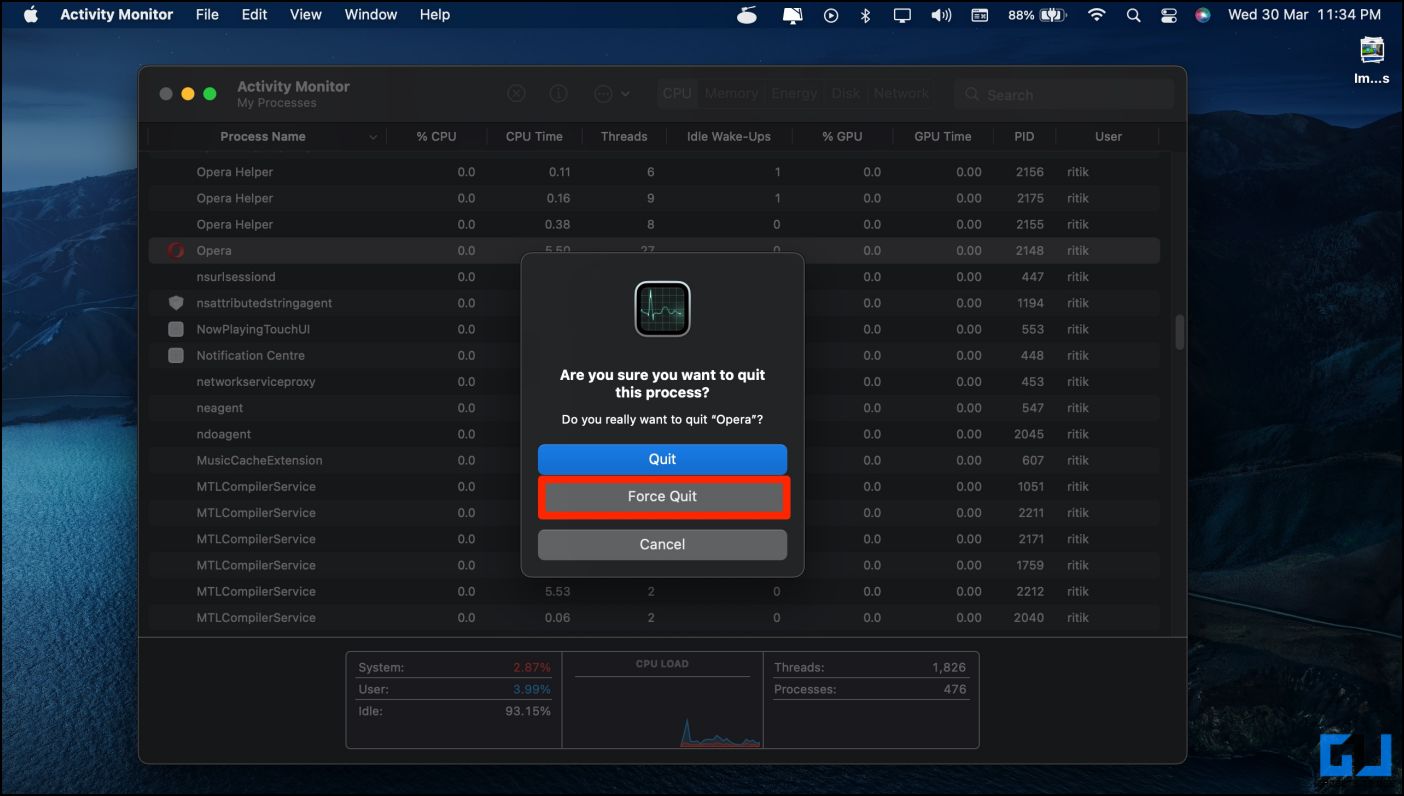Viewport: 1404px width, 796px height.
Task: Select Opera Helper with PID 2156
Action: pos(654,172)
